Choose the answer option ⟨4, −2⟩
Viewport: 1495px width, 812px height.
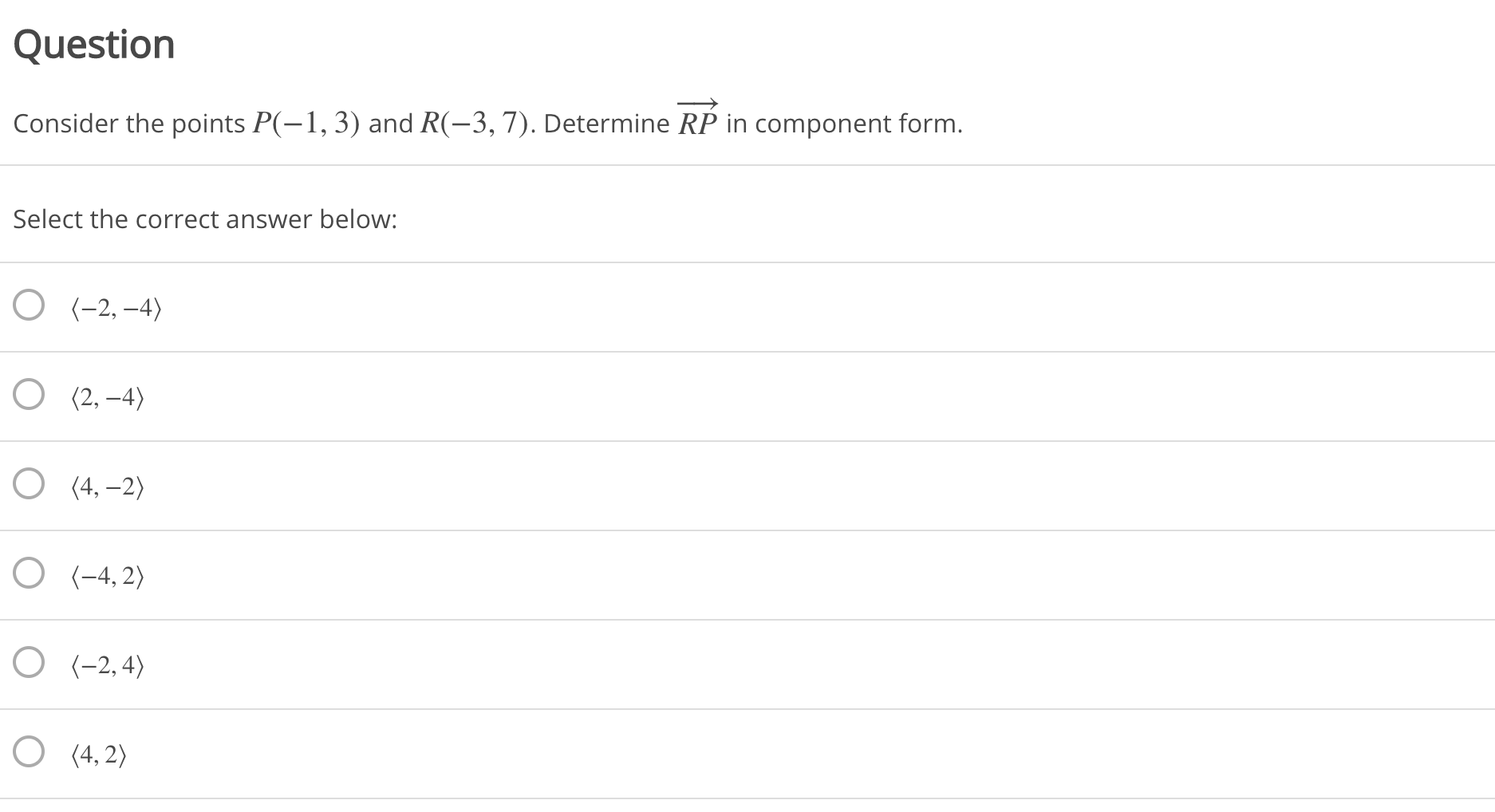tap(107, 486)
